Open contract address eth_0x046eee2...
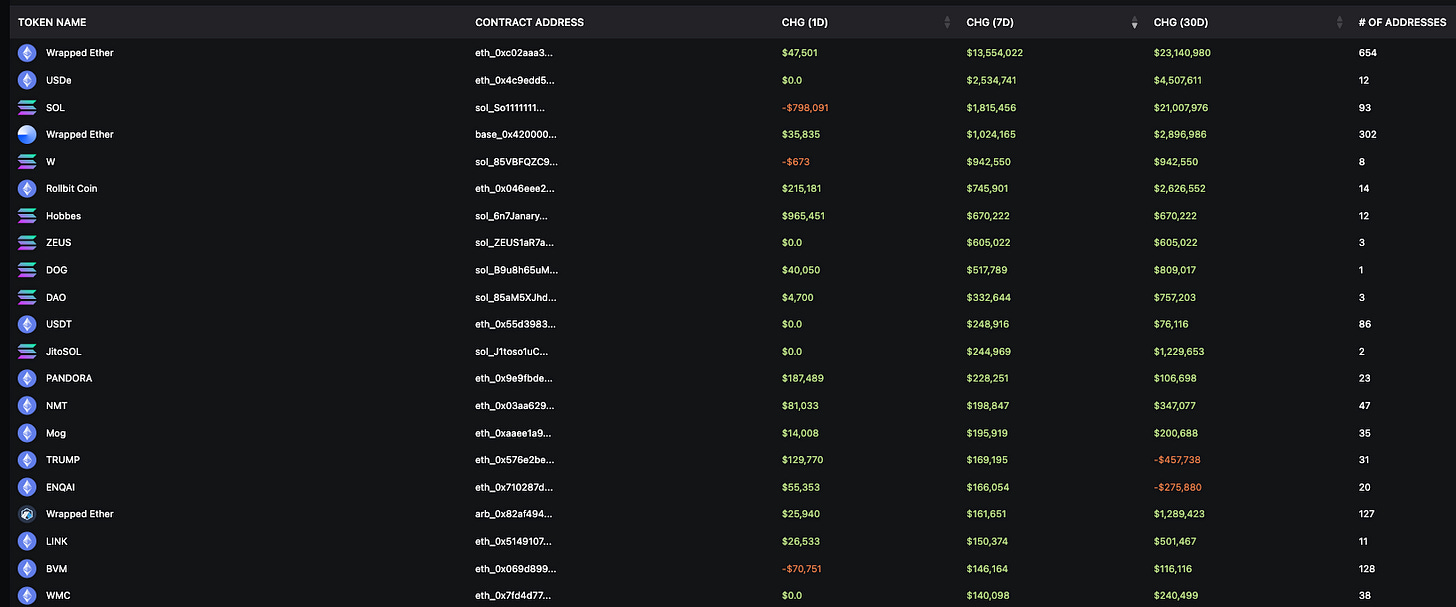 (x=514, y=188)
